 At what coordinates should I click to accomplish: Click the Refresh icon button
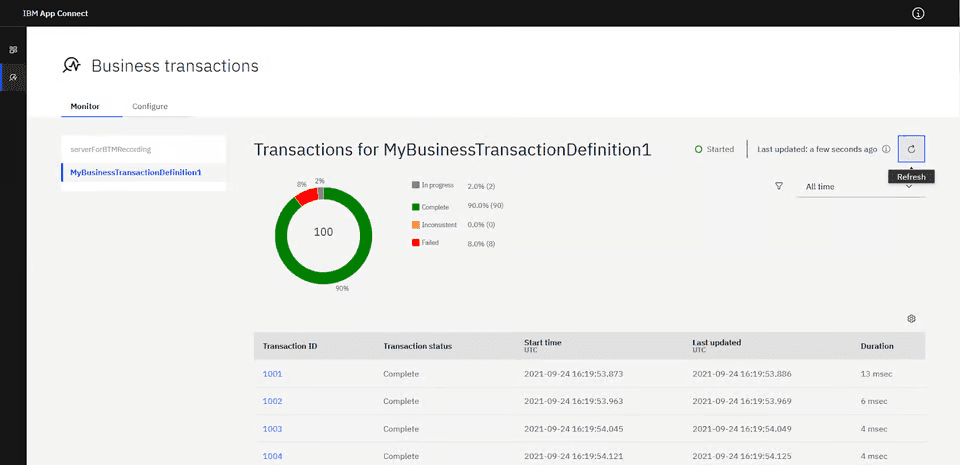point(911,149)
